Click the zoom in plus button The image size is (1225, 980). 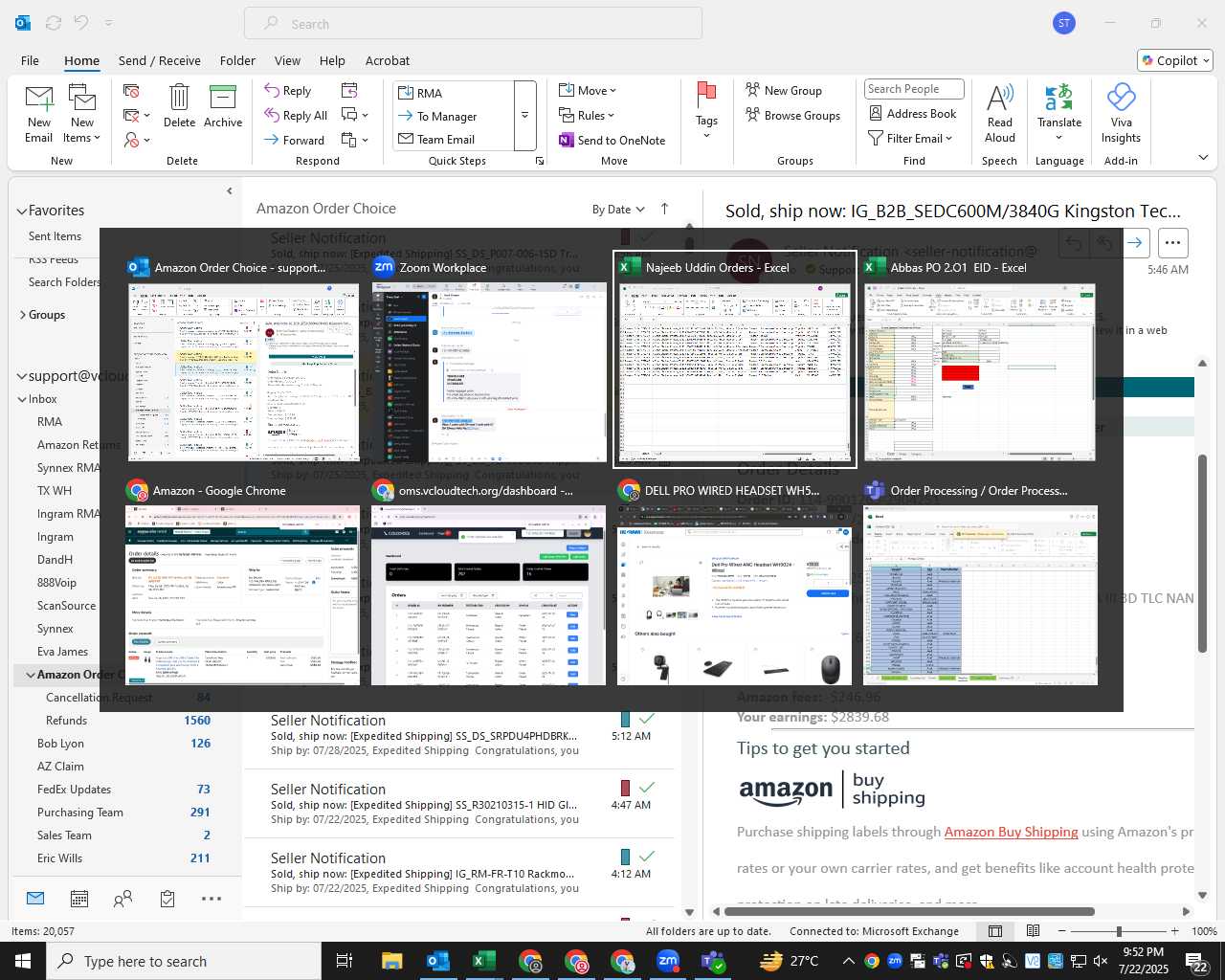click(x=1175, y=931)
